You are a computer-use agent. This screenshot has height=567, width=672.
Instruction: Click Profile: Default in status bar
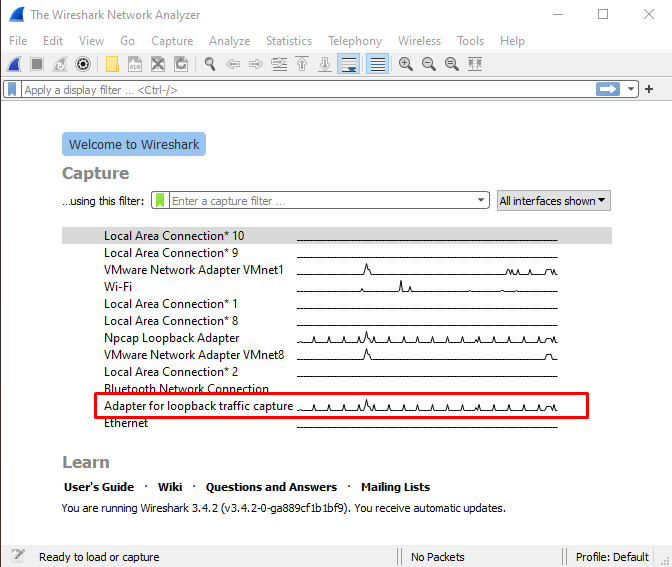point(612,557)
